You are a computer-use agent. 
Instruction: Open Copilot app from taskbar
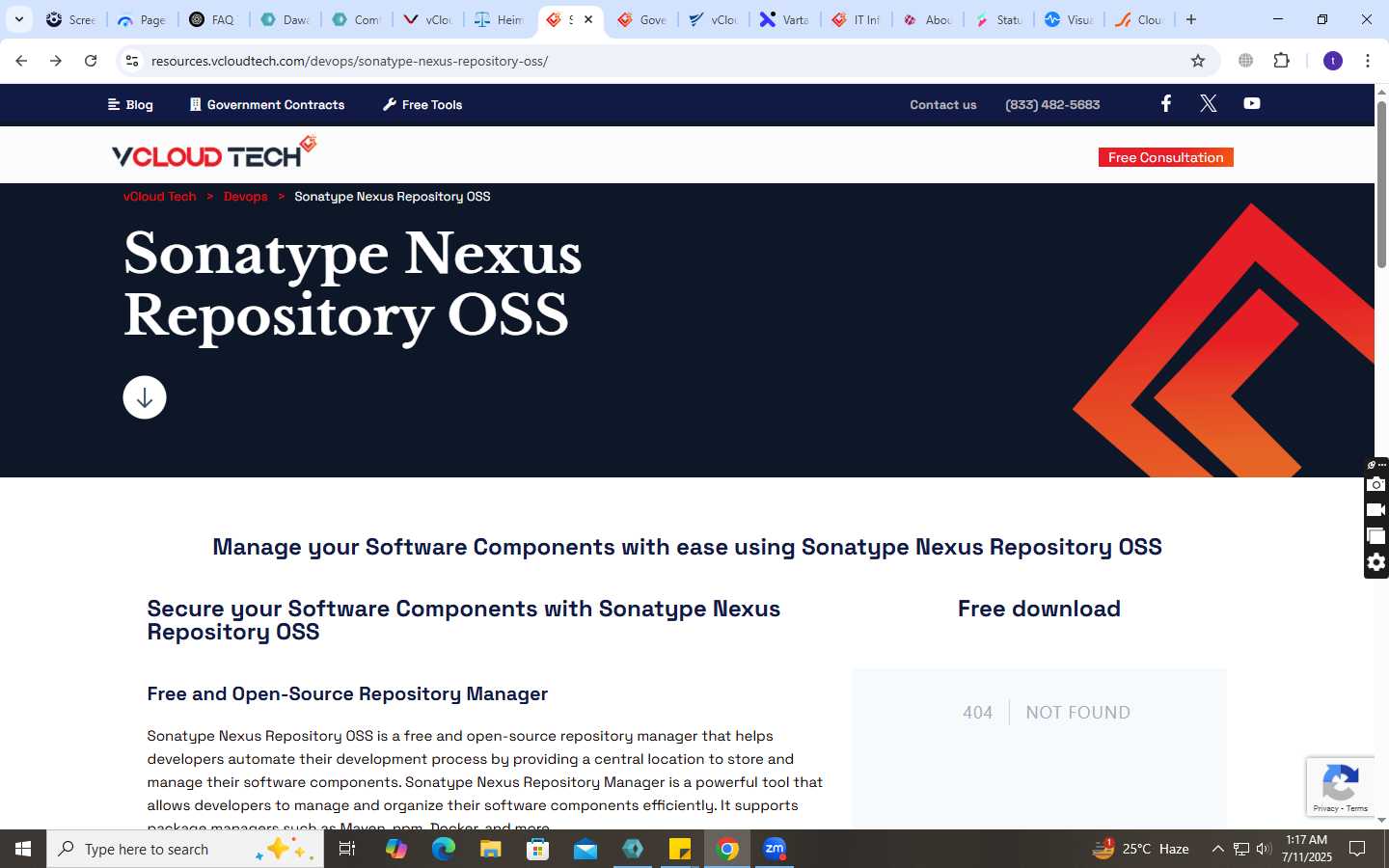[x=395, y=849]
